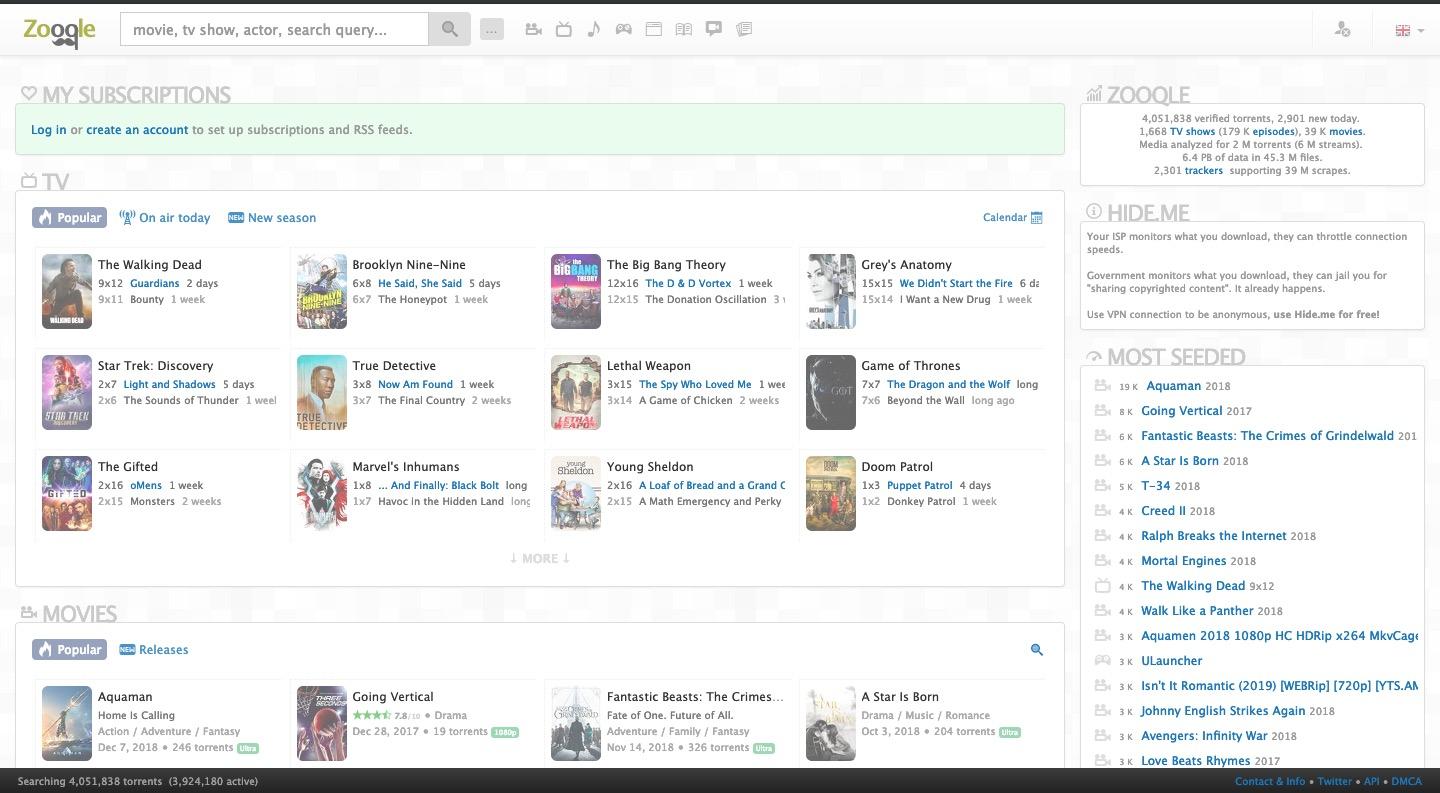Open the Movies category camera icon

tap(534, 29)
